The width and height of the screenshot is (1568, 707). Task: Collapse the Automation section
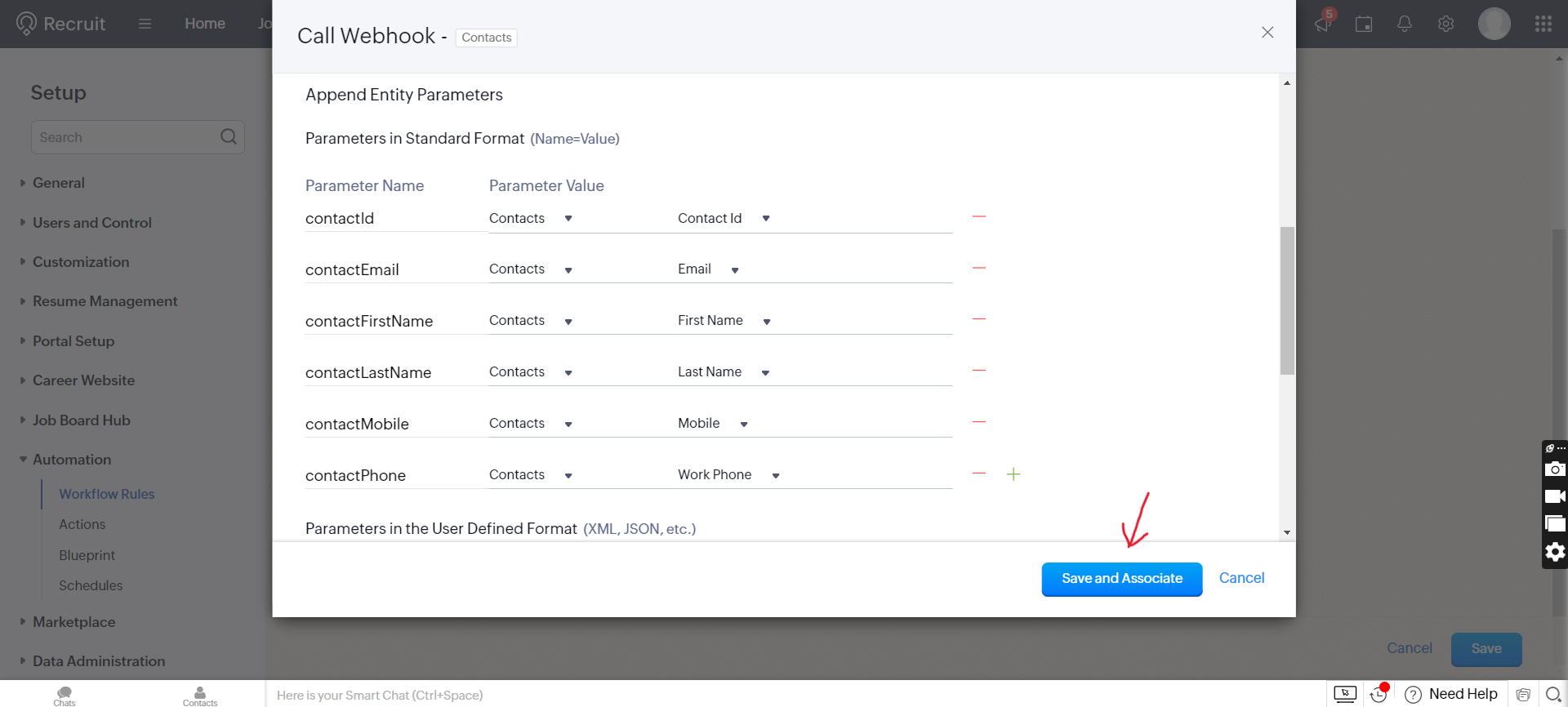coord(72,460)
